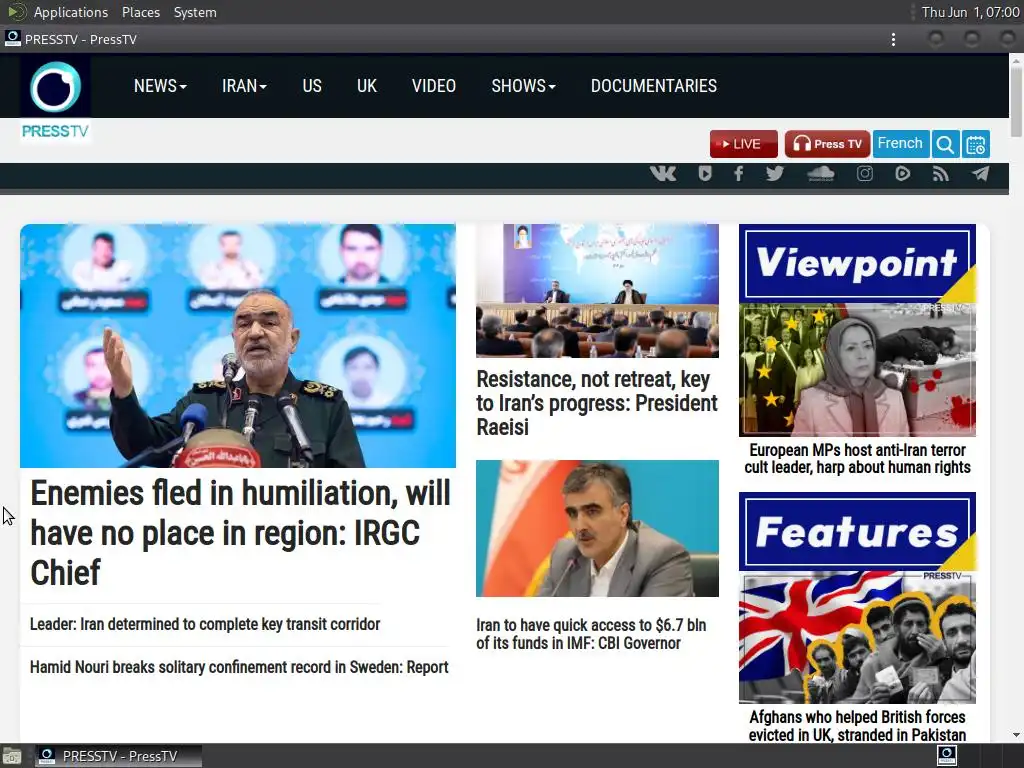Open the schedule calendar icon

point(976,144)
